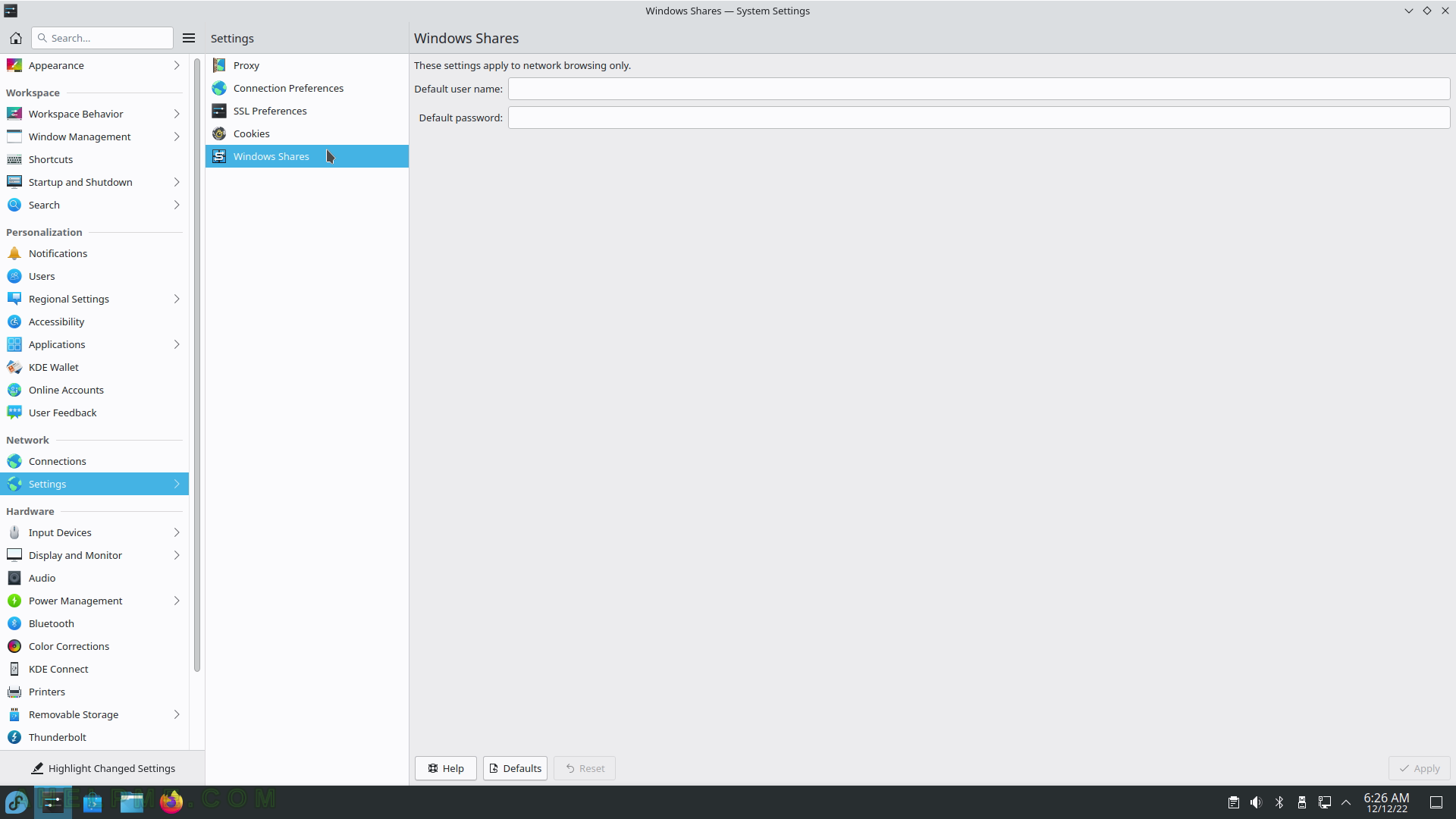Open the Connections network item
Image resolution: width=1456 pixels, height=819 pixels.
94,461
